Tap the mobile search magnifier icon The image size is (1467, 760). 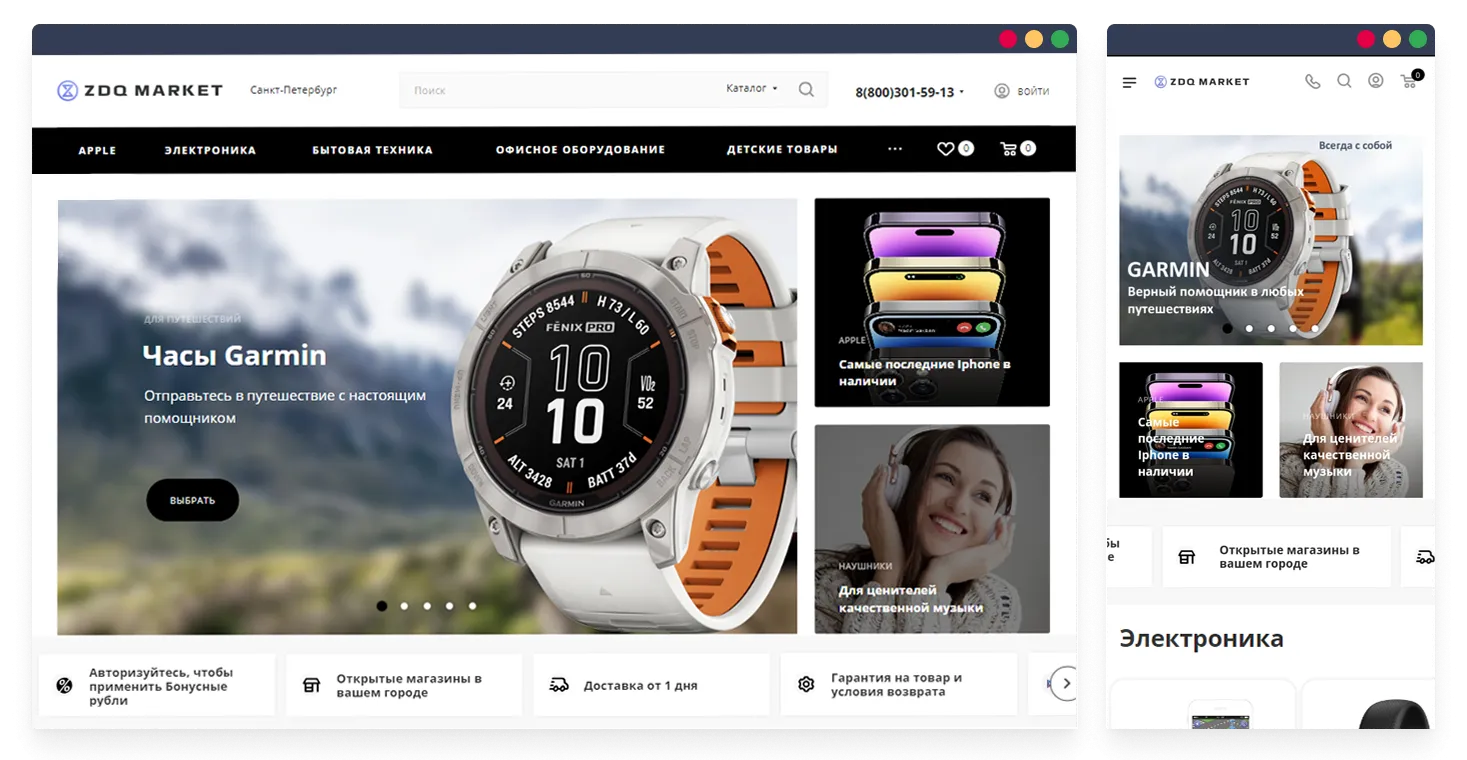click(x=1344, y=81)
